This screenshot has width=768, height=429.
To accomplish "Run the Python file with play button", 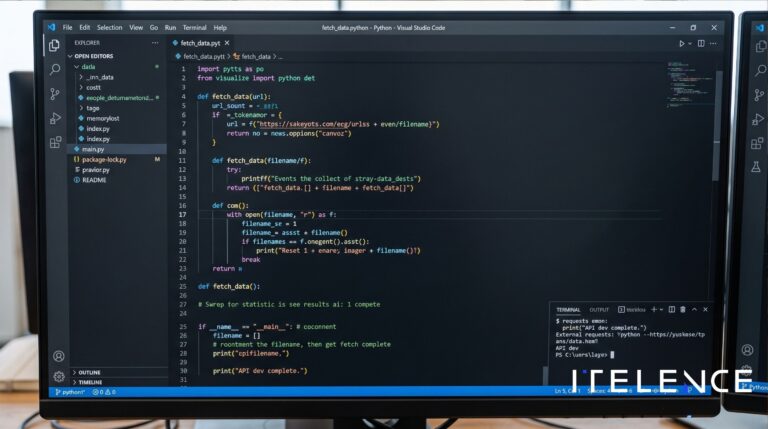I will pos(681,44).
